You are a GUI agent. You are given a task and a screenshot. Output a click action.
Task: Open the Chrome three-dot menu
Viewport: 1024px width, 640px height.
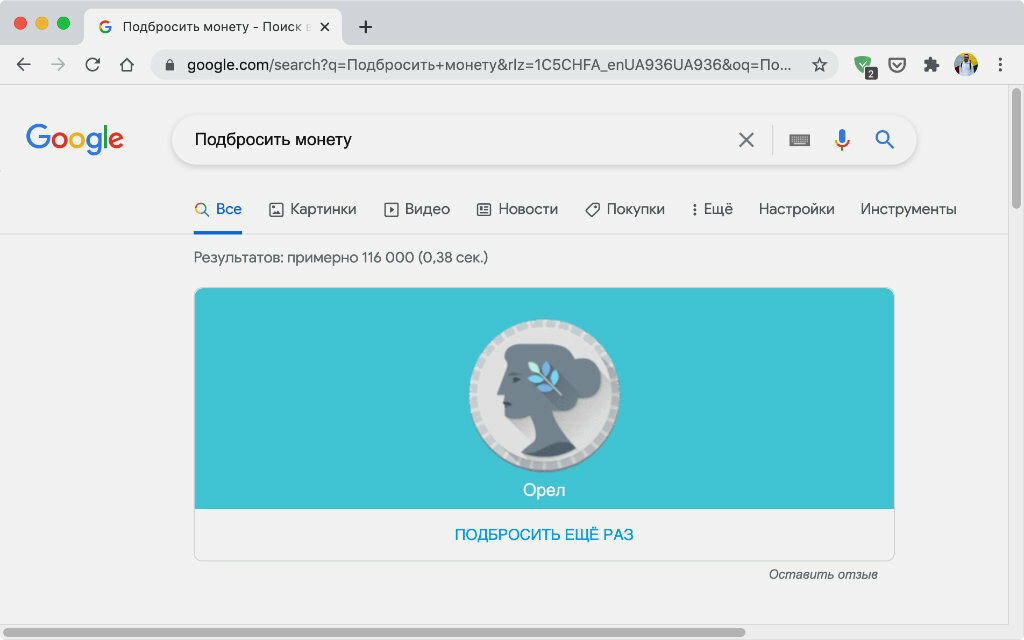pos(1000,65)
